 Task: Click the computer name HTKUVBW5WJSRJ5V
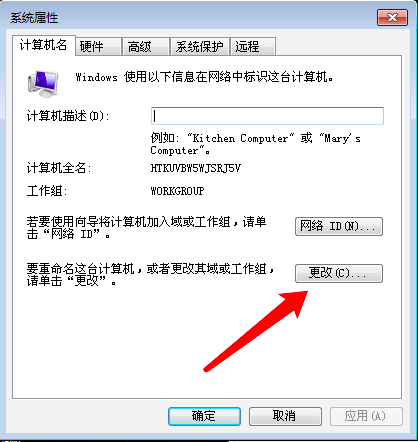click(196, 168)
